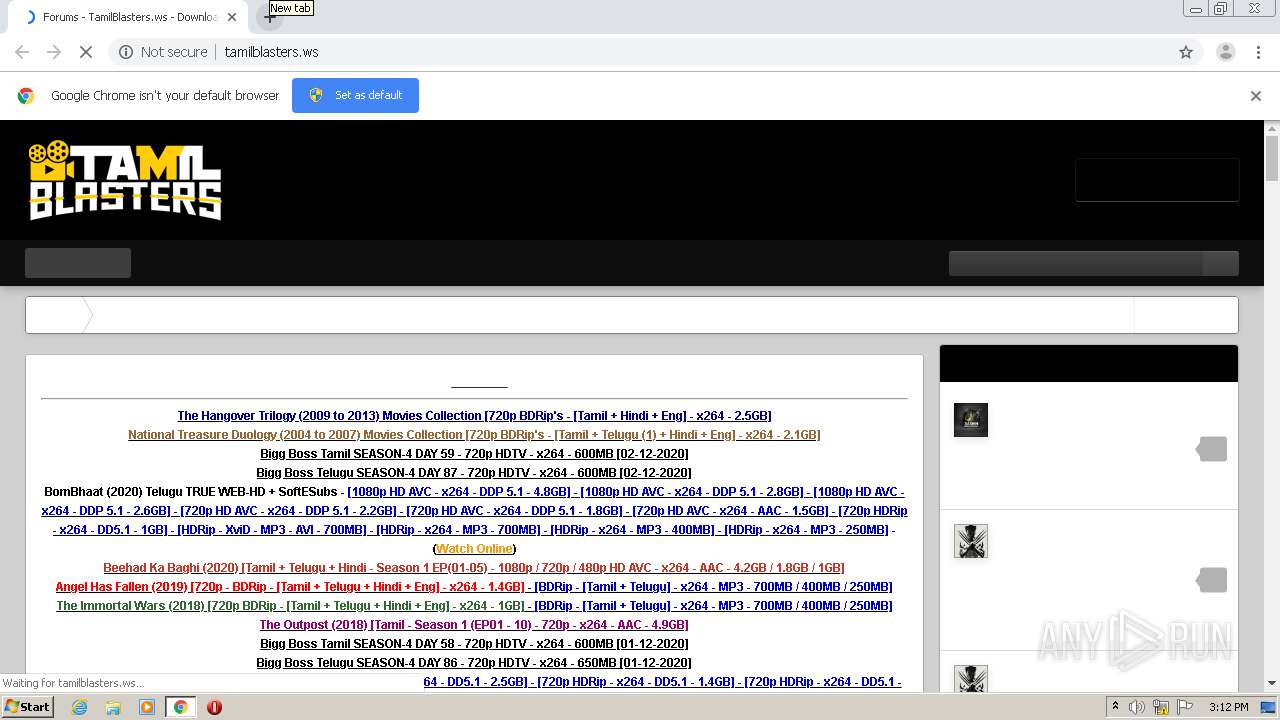Set Chrome as default browser
Viewport: 1280px width, 720px height.
pos(355,95)
